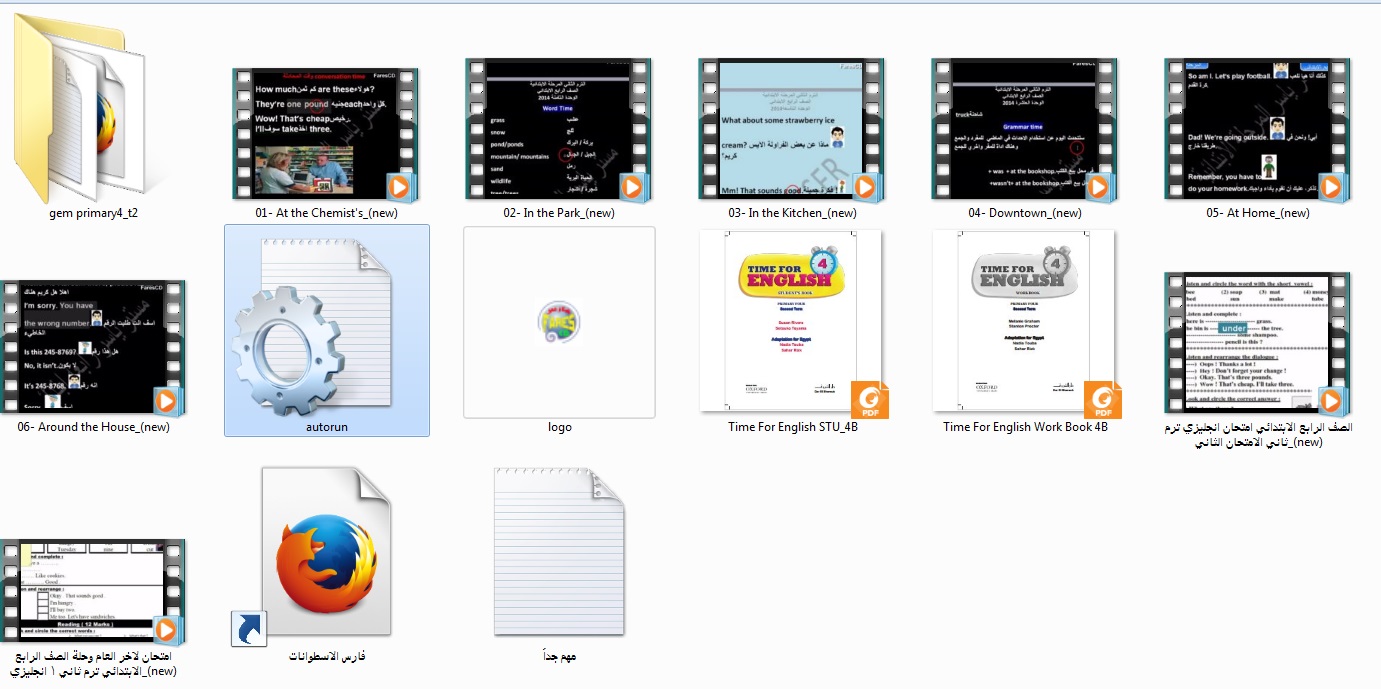Click the play badge on 04- Downtown
1381x689 pixels.
pos(1098,187)
